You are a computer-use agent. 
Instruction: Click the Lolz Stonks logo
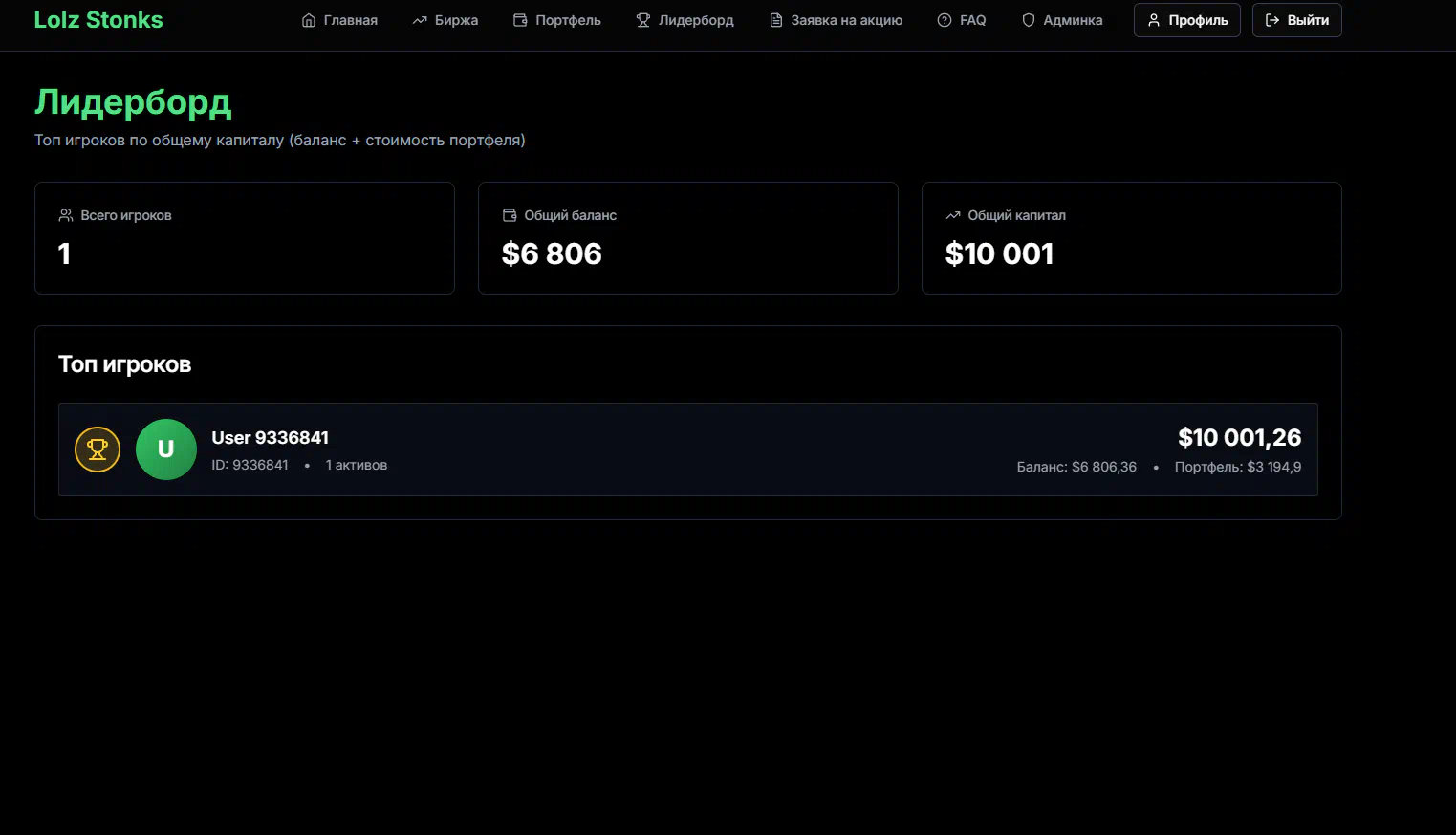pyautogui.click(x=98, y=20)
